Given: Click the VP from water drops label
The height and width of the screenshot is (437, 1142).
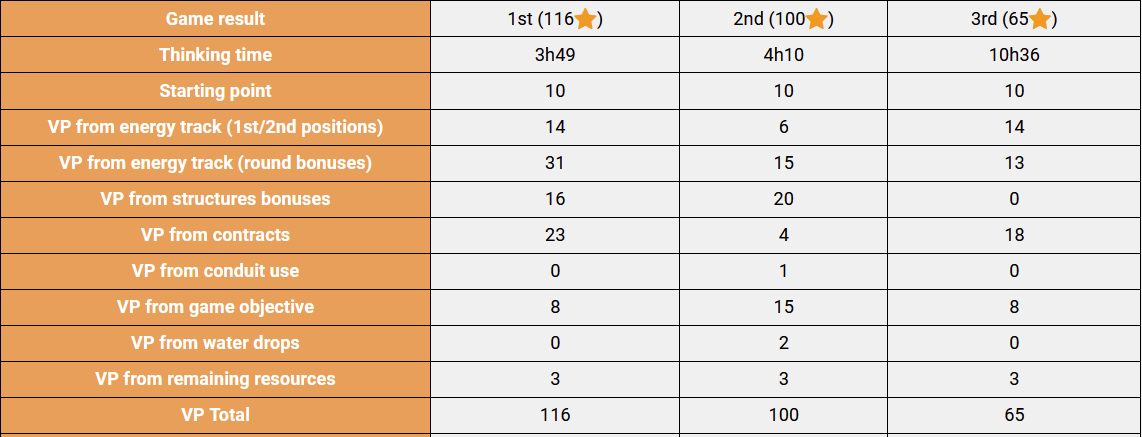Looking at the screenshot, I should point(216,343).
